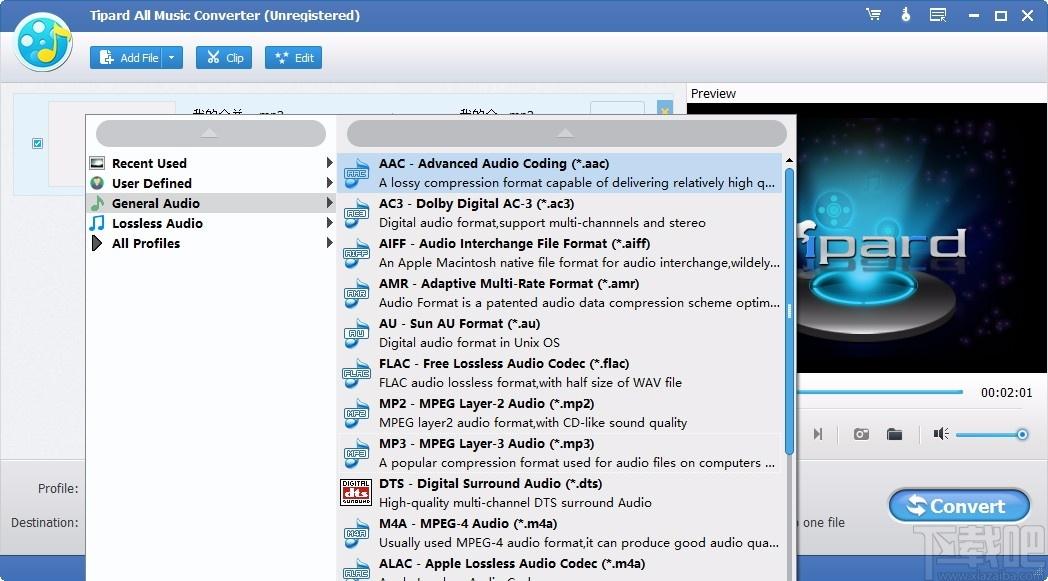Screen dimensions: 1048x581
Task: Click the Convert button
Action: pos(958,506)
